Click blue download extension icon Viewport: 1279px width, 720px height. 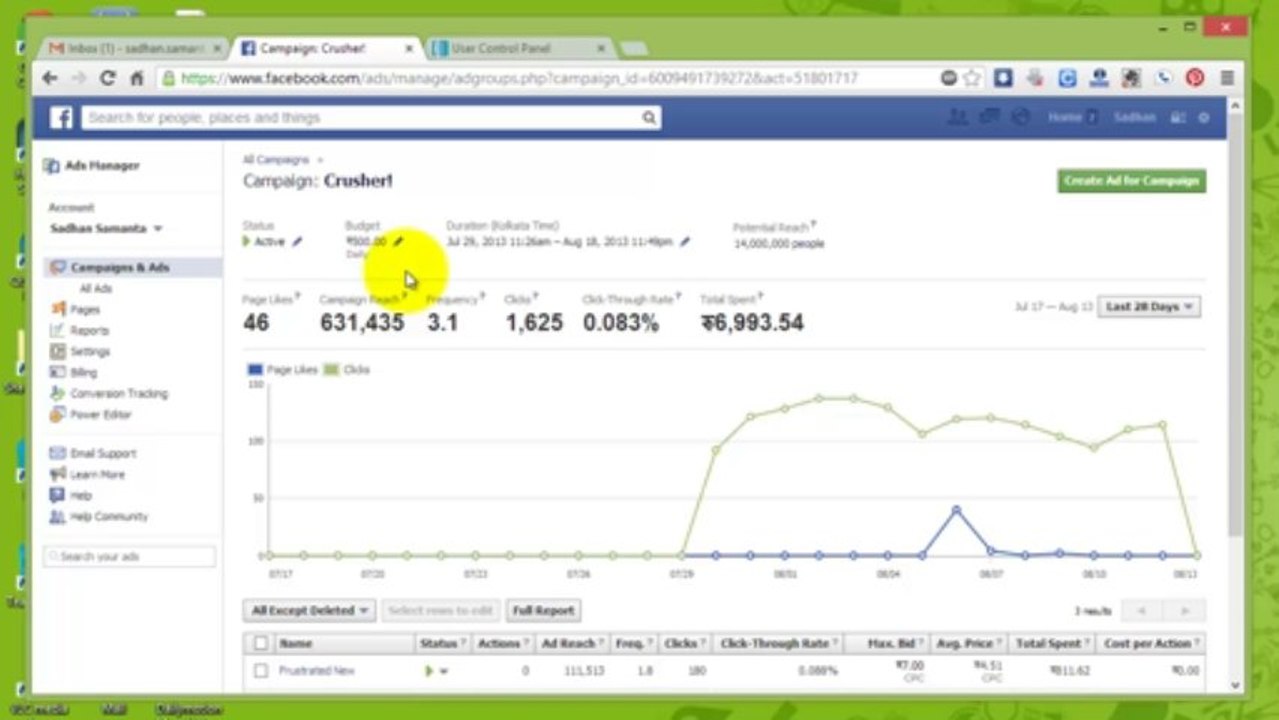click(1002, 78)
